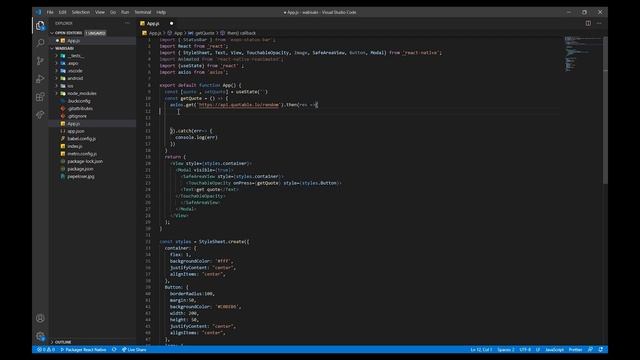Open the Help menu
640x360 pixels.
[161, 12]
